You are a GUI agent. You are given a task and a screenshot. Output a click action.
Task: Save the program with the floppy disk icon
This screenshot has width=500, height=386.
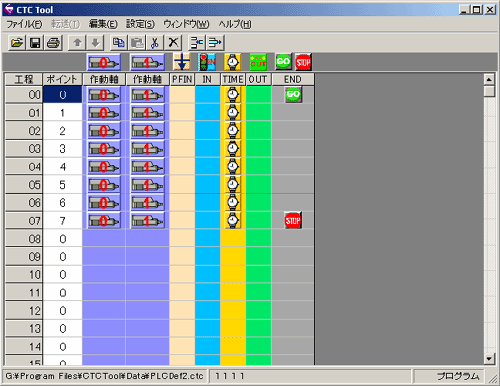(35, 43)
